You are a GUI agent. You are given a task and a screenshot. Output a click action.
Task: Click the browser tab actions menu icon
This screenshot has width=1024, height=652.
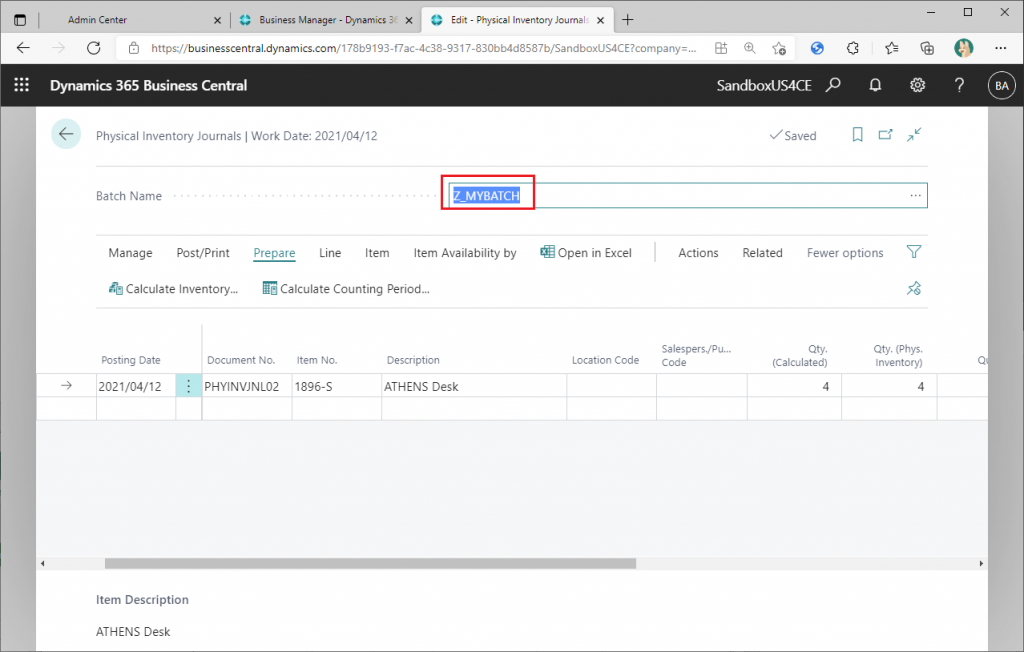[x=20, y=20]
